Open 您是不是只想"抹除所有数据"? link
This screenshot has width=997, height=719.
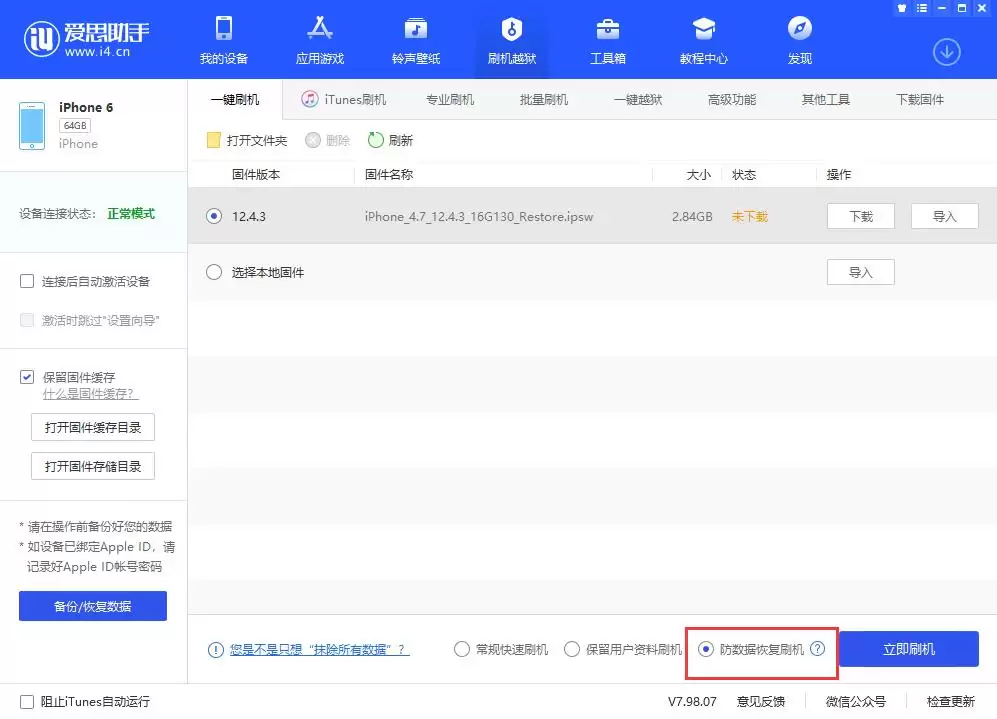[320, 650]
